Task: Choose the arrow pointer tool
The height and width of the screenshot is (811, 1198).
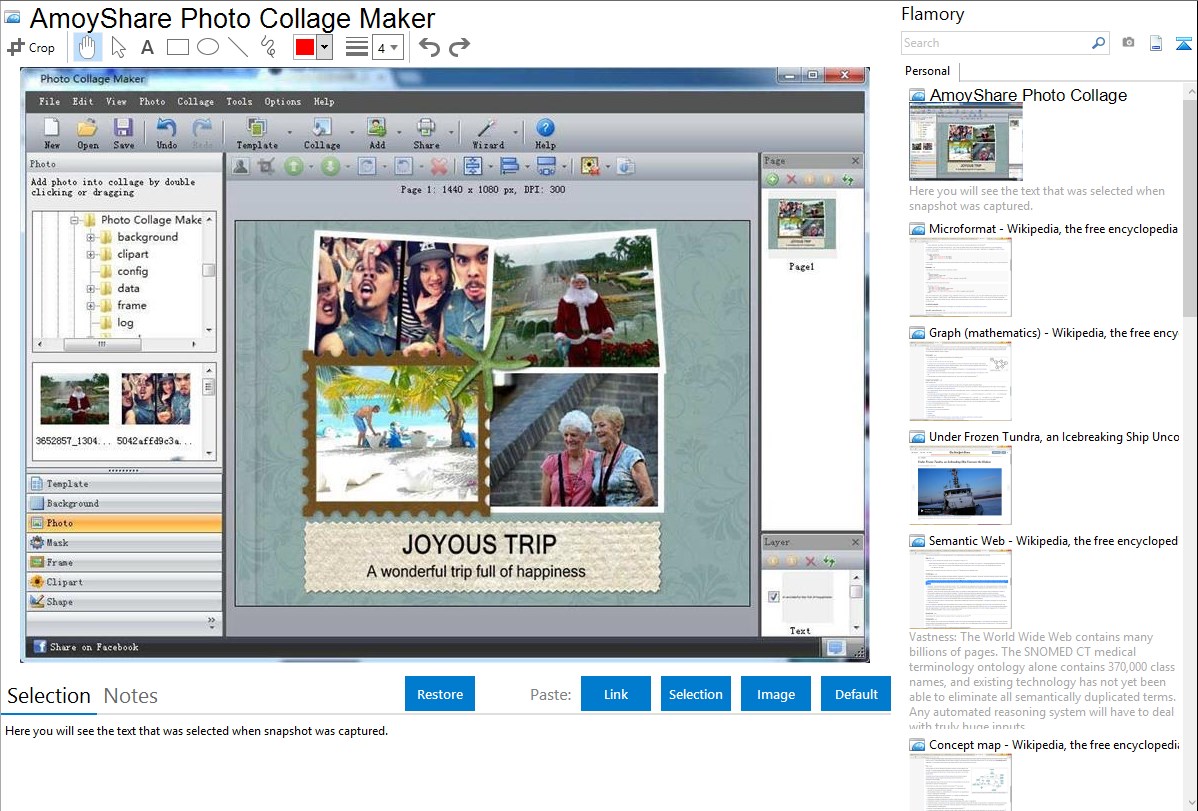Action: pyautogui.click(x=118, y=47)
